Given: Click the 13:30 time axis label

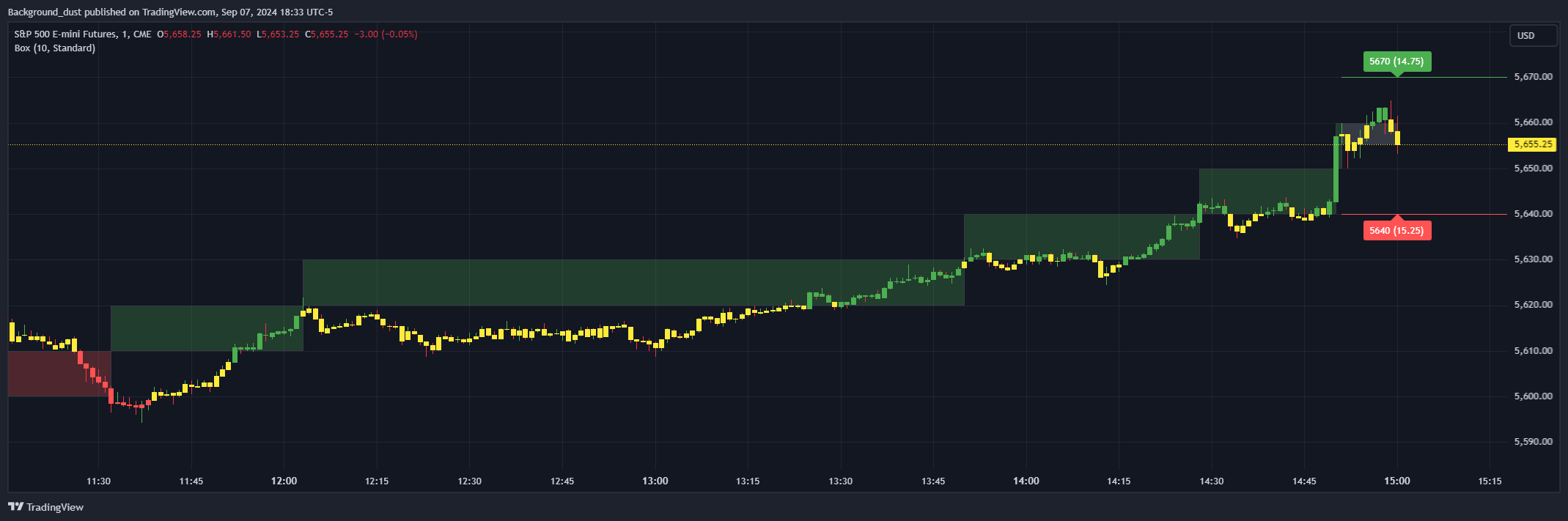Looking at the screenshot, I should click(x=841, y=481).
